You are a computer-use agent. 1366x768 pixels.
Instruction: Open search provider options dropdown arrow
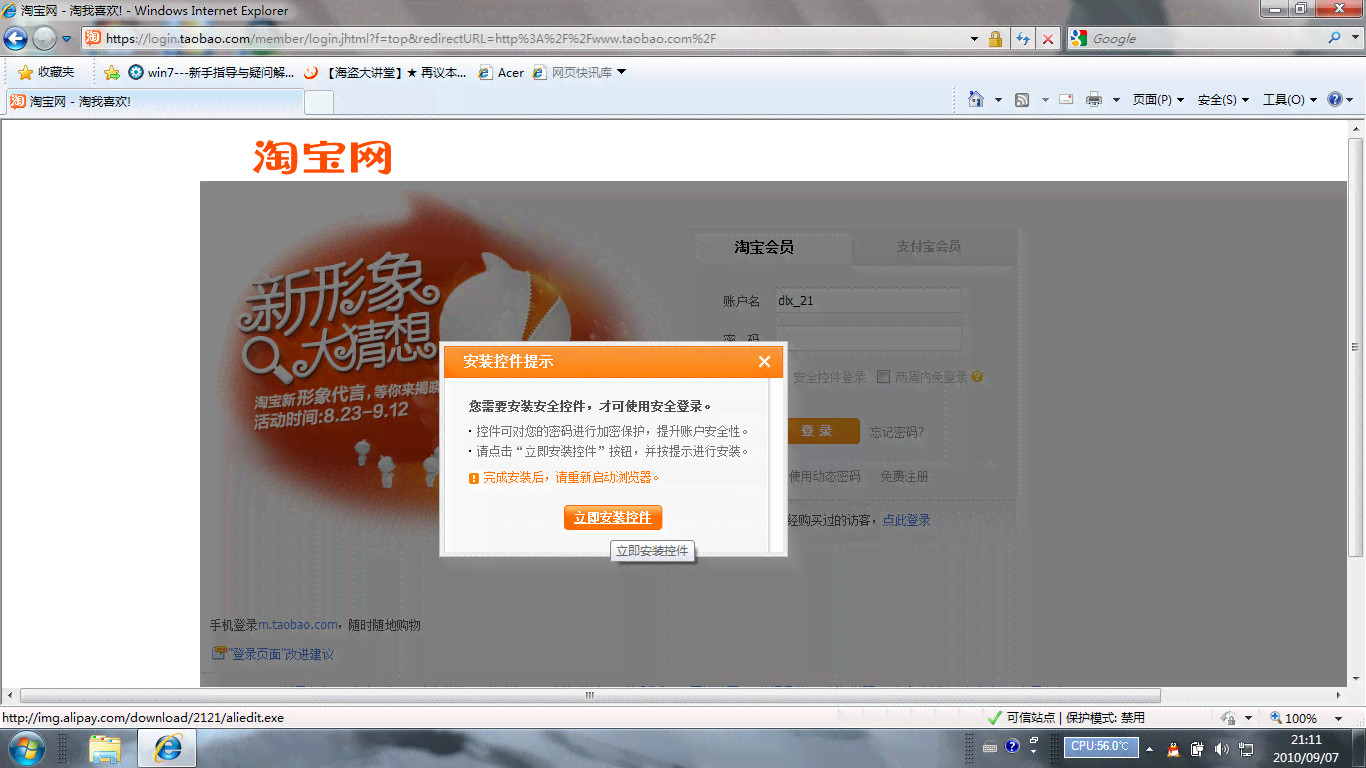pyautogui.click(x=1353, y=39)
